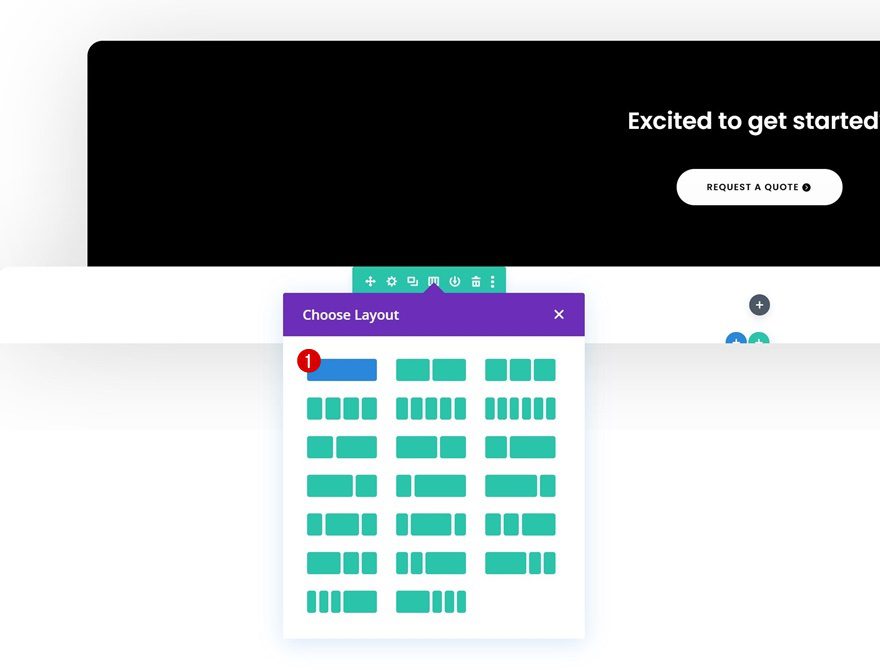Image resolution: width=880 pixels, height=671 pixels.
Task: Duplicate the row using toolbar icon
Action: (x=412, y=282)
